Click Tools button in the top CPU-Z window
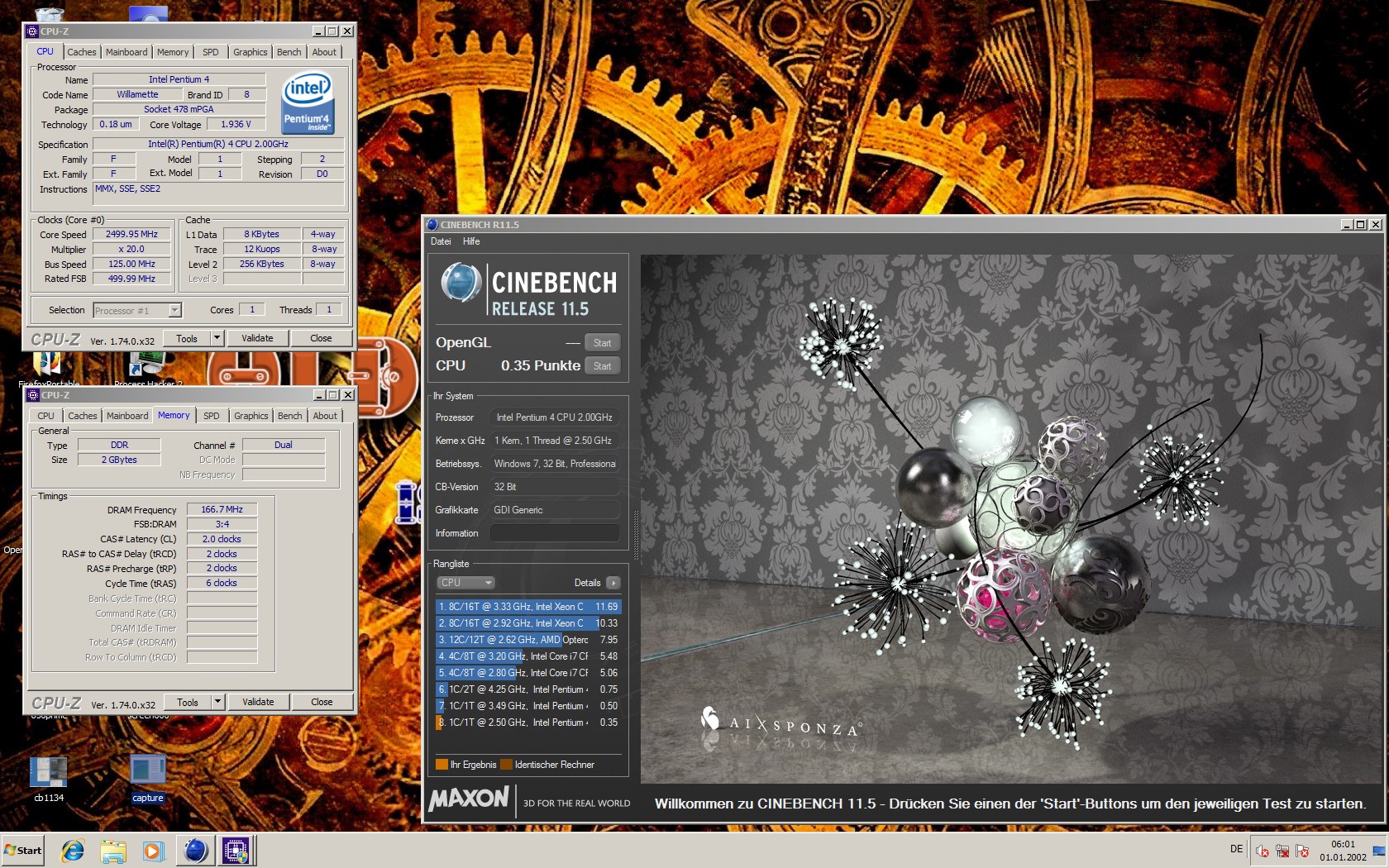Image resolution: width=1389 pixels, height=868 pixels. coord(187,338)
